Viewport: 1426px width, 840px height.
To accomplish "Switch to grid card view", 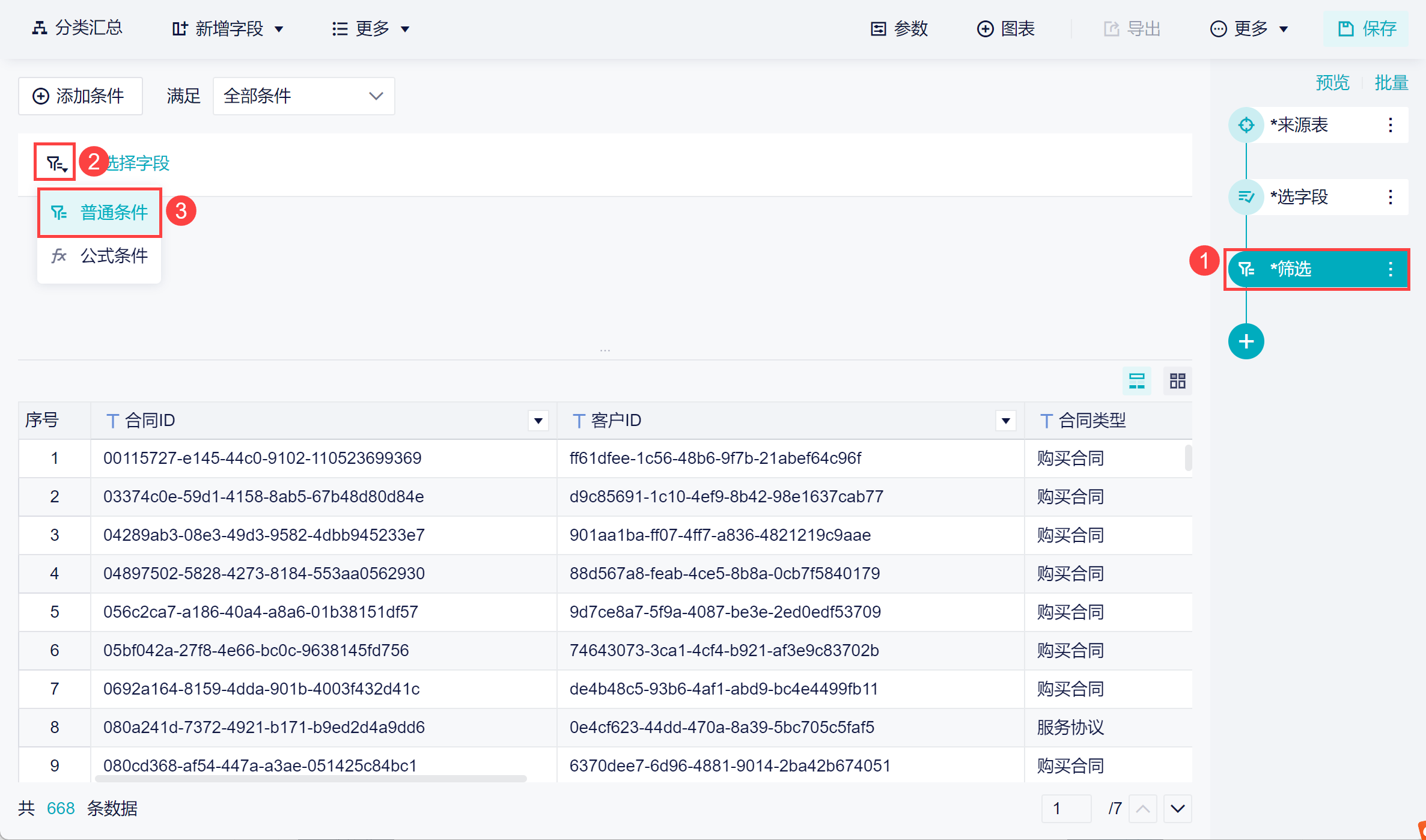I will tap(1177, 380).
